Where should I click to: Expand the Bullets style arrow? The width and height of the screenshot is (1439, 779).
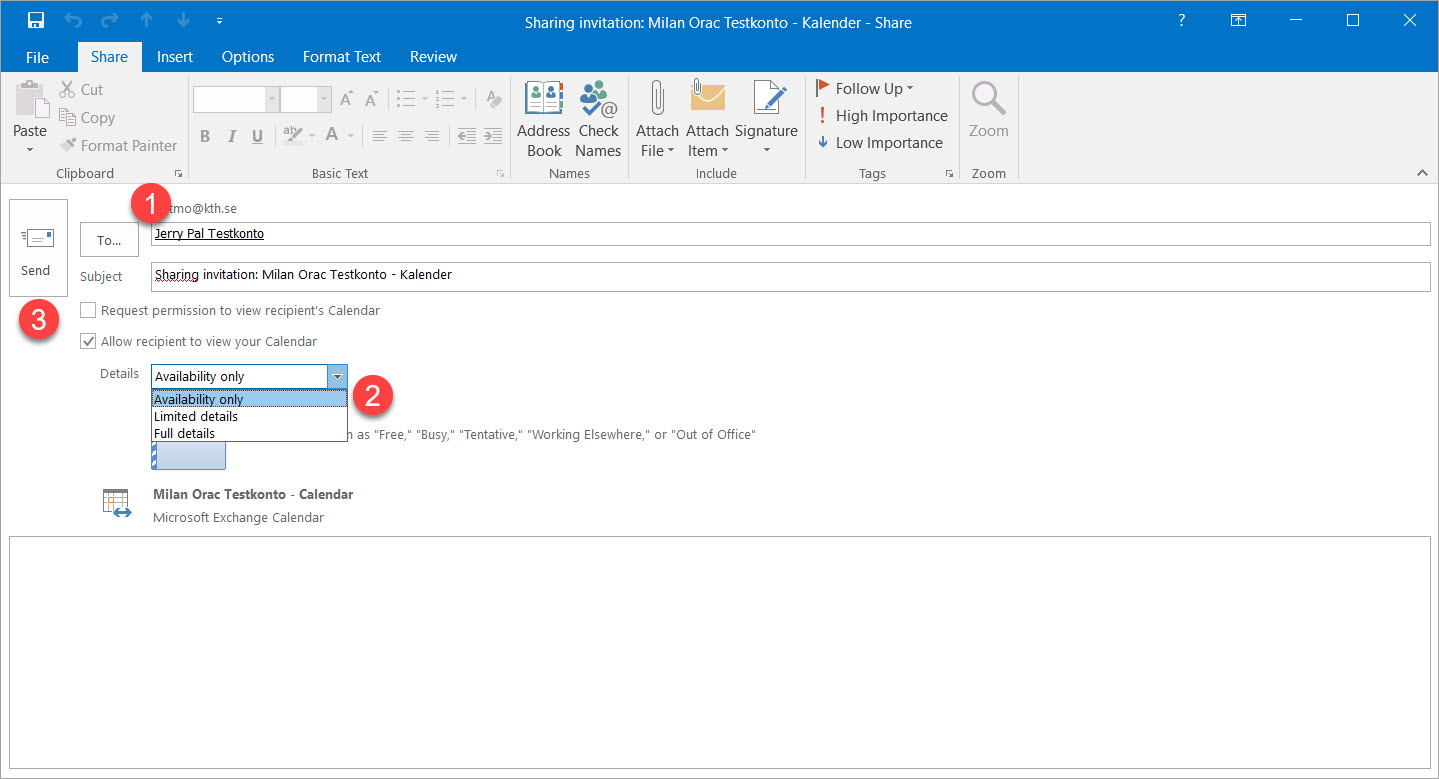[425, 99]
